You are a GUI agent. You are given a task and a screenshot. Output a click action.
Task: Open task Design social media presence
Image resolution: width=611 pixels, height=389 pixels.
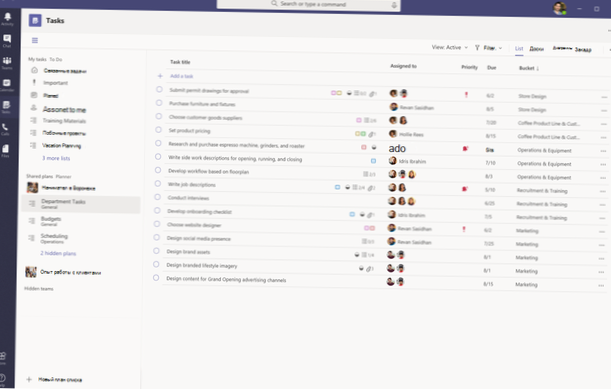tap(199, 239)
